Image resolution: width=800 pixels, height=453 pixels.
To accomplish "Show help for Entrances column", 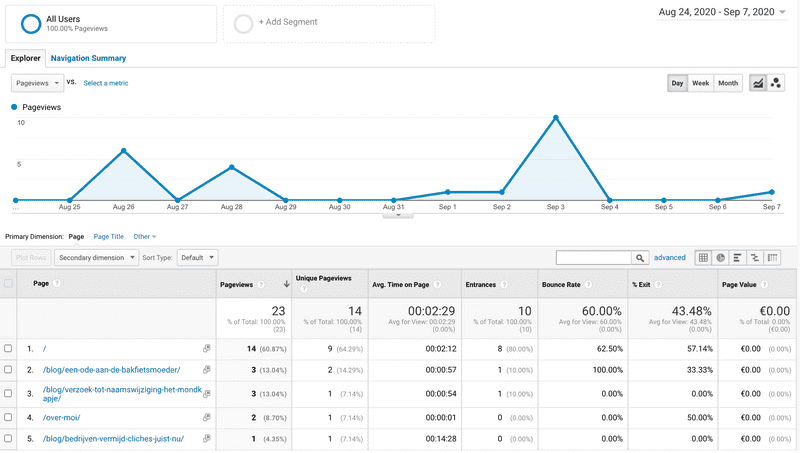I will pos(504,285).
